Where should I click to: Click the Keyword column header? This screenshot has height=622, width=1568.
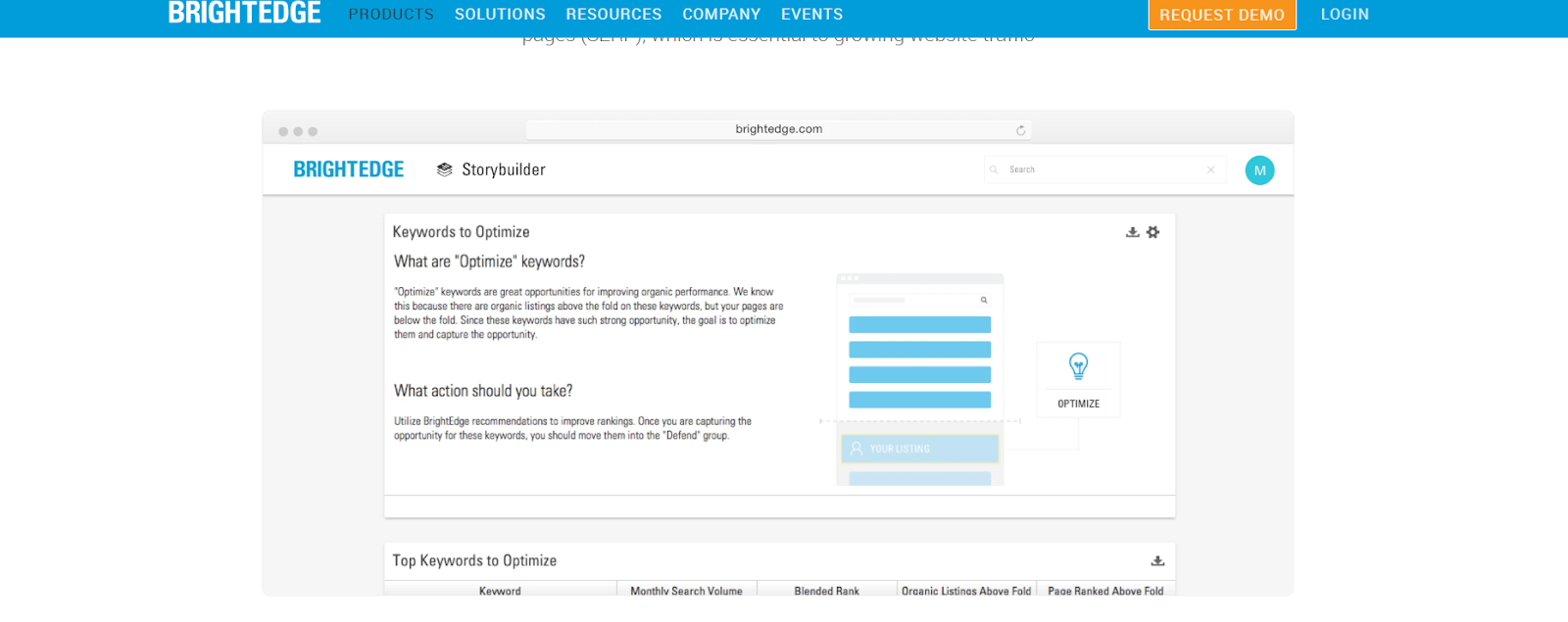coord(500,591)
